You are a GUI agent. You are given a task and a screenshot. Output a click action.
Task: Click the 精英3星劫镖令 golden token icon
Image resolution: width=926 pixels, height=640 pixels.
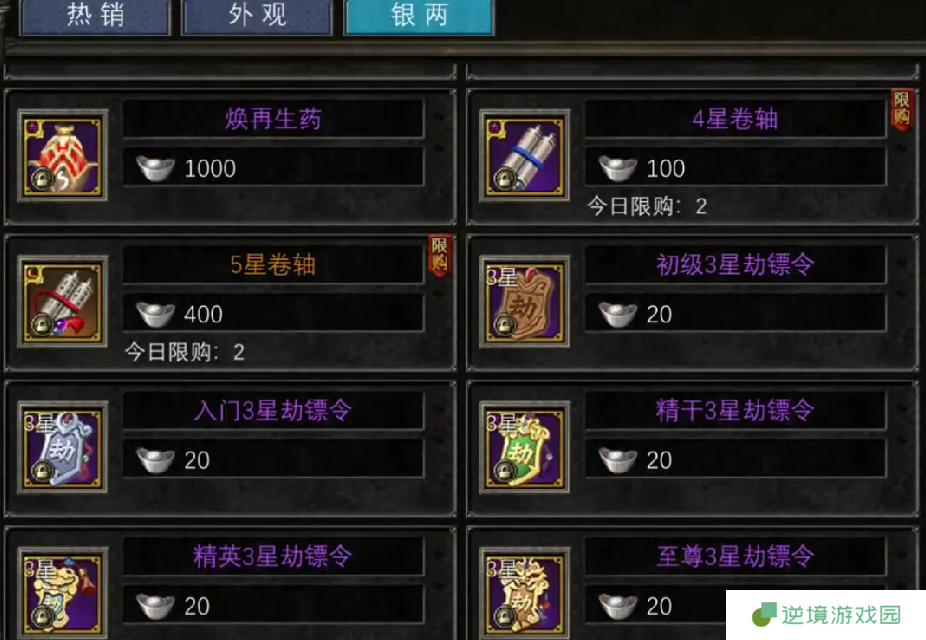coord(63,593)
